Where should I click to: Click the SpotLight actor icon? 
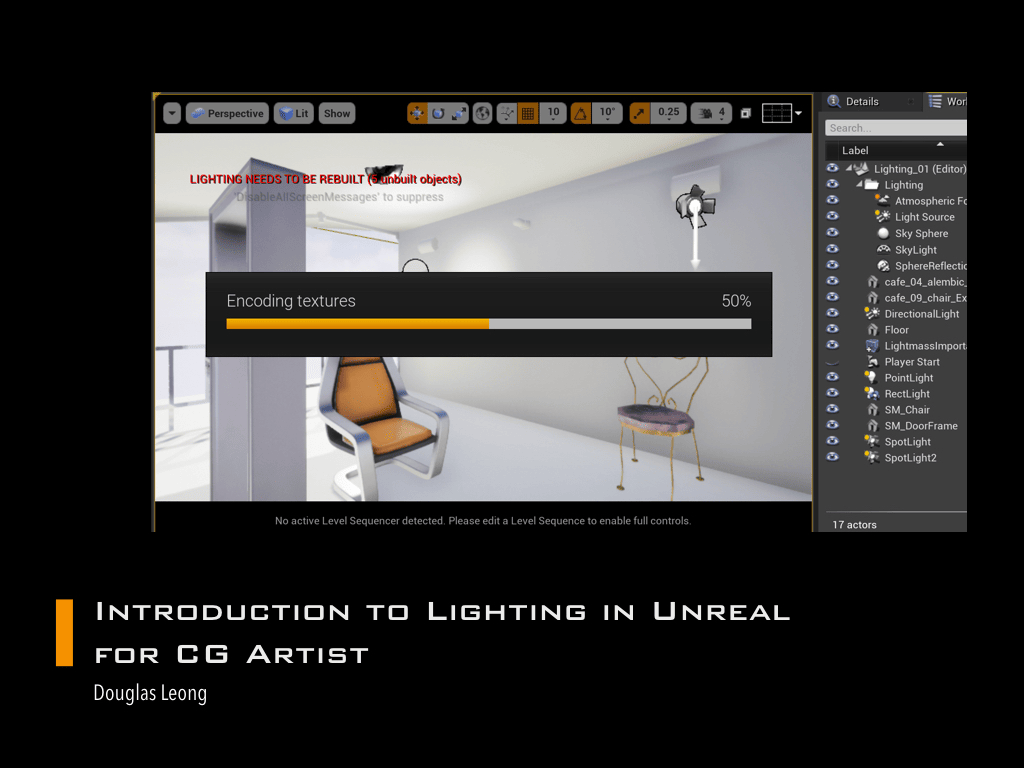click(x=872, y=441)
